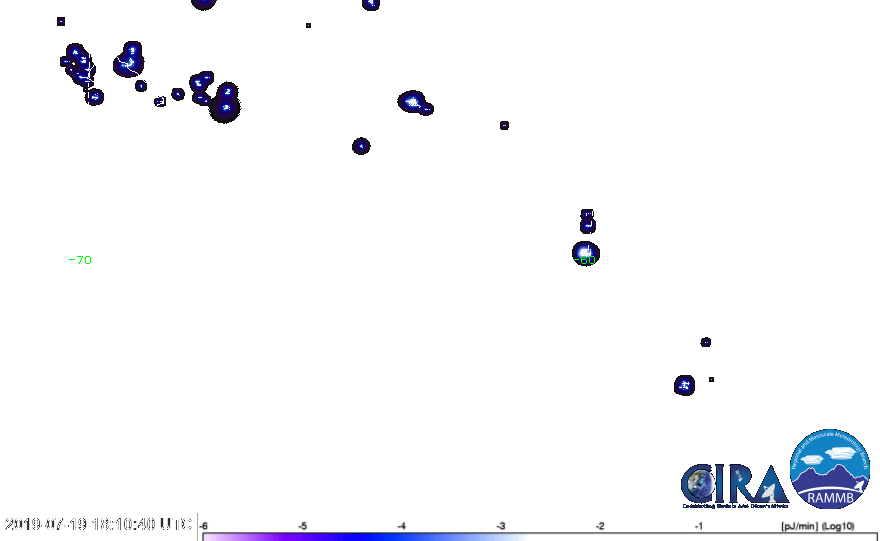Click the bright lightning cluster beside the -60 label
Viewport: 880px width, 541px height.
(585, 252)
